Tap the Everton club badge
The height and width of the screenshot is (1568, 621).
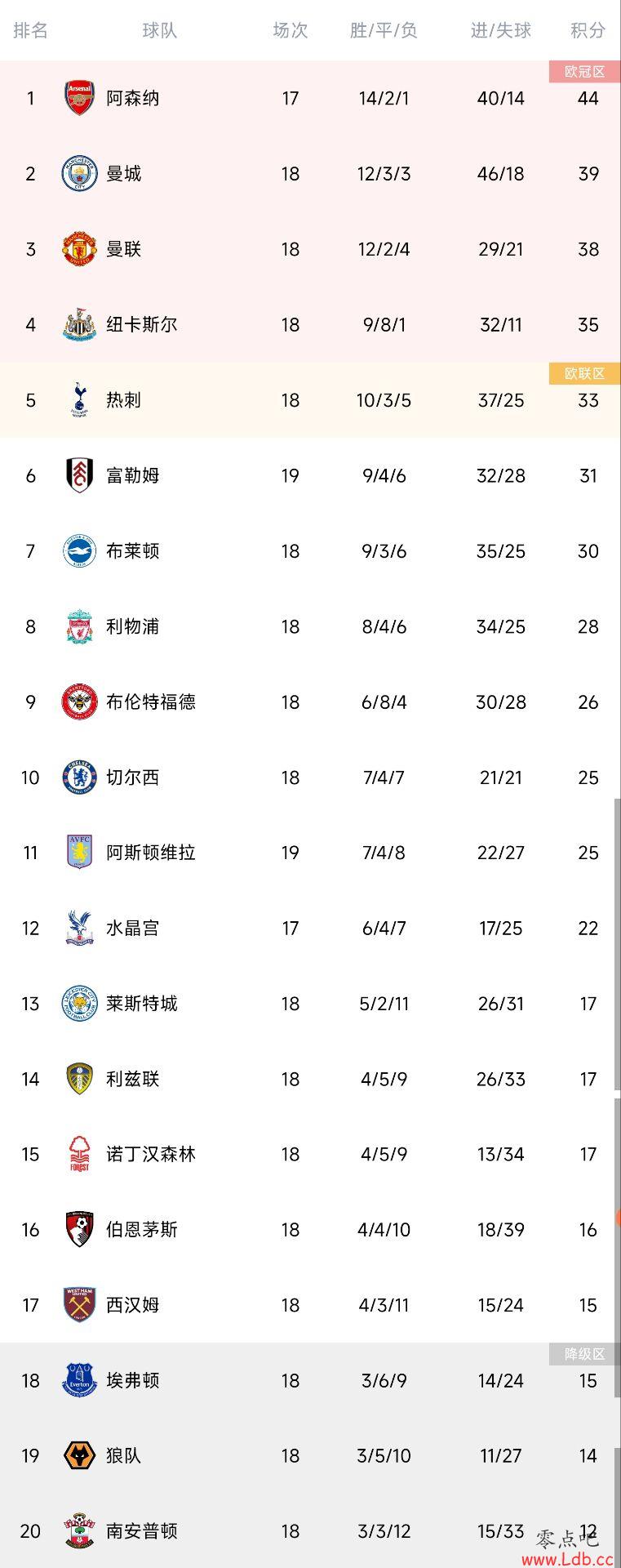coord(79,1380)
